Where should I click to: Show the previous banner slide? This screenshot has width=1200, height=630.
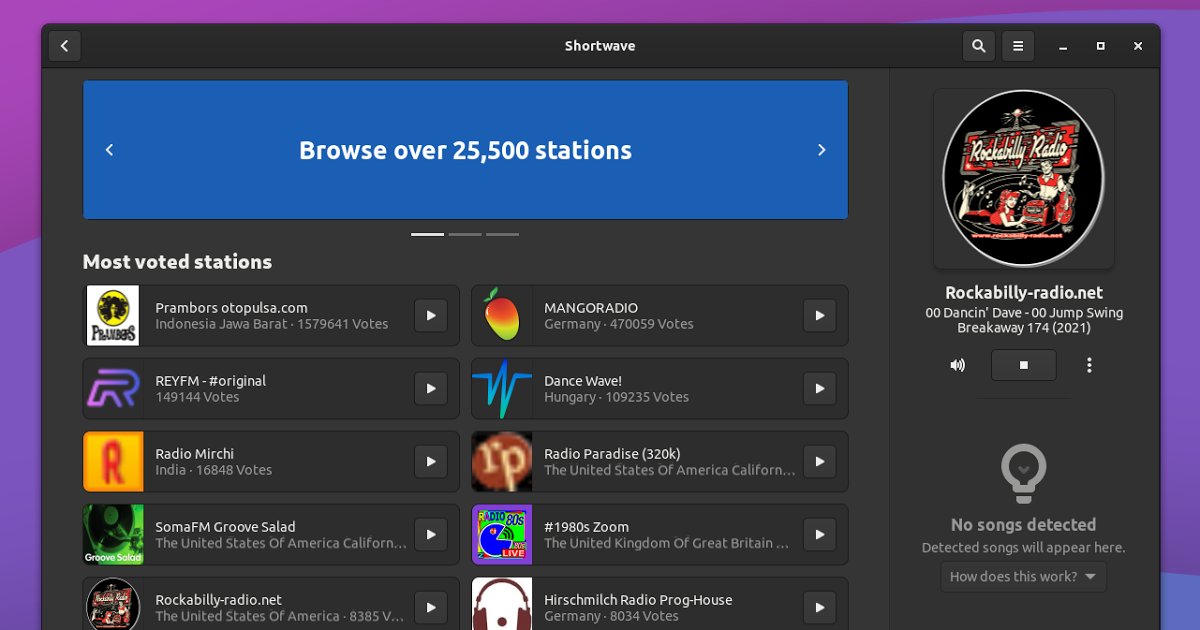click(110, 150)
